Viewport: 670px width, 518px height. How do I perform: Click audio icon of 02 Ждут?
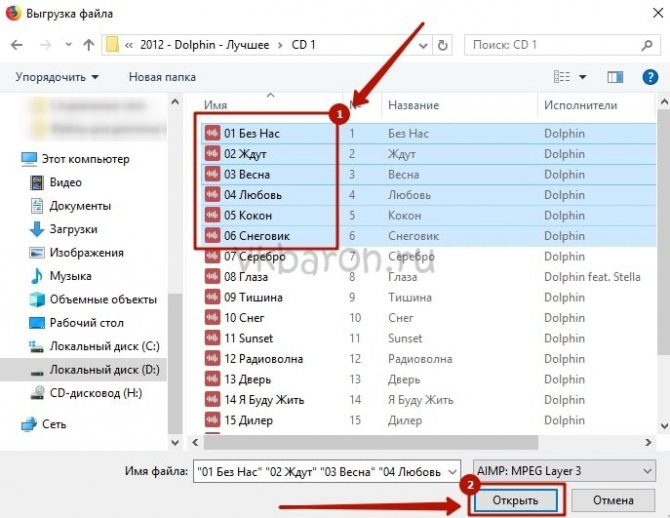[212, 153]
